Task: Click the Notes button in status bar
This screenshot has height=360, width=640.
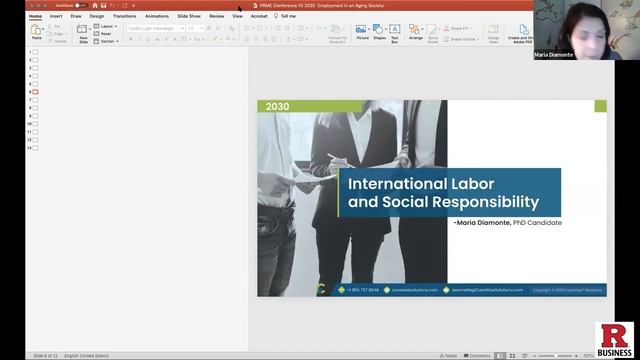Action: point(448,356)
